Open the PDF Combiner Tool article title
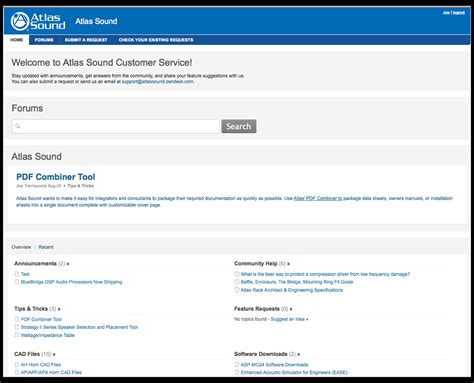The height and width of the screenshot is (383, 474). (56, 177)
